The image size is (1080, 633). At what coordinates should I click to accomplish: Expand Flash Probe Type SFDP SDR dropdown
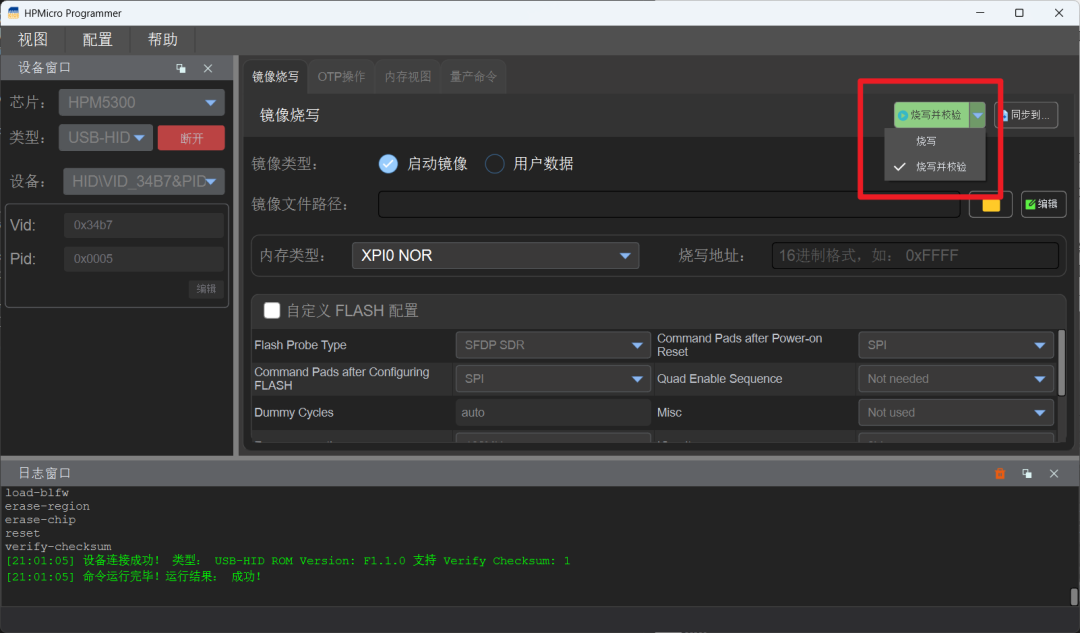pos(552,345)
